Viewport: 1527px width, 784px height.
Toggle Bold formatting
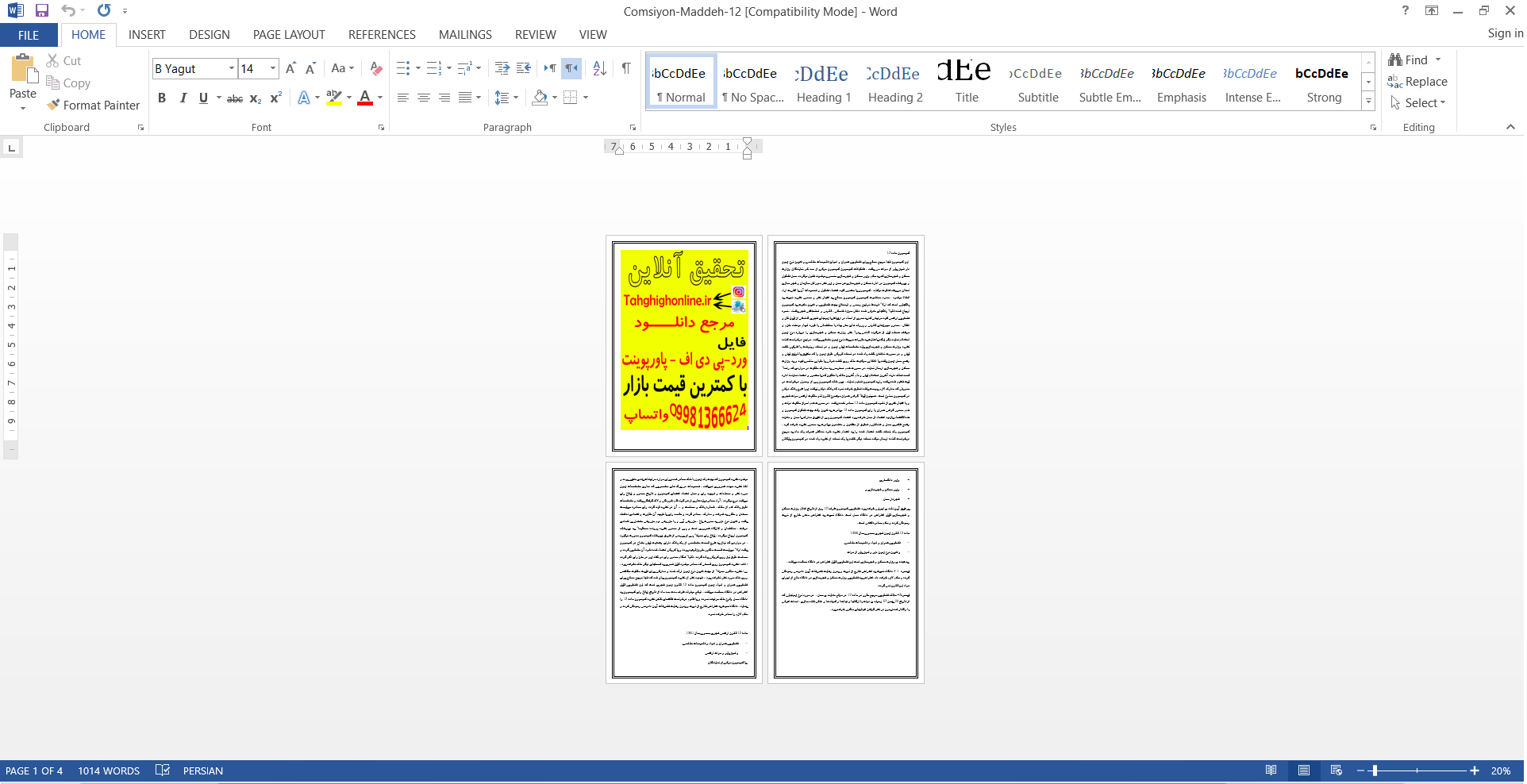click(162, 98)
